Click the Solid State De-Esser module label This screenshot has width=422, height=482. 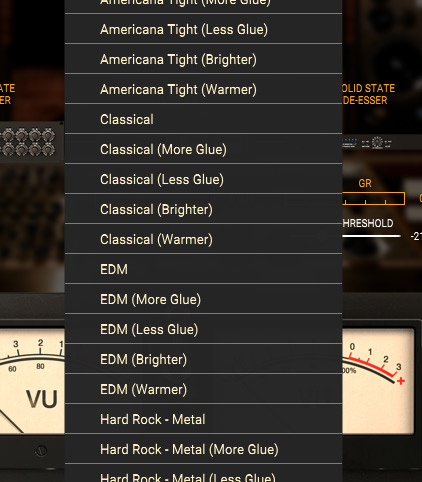point(368,94)
